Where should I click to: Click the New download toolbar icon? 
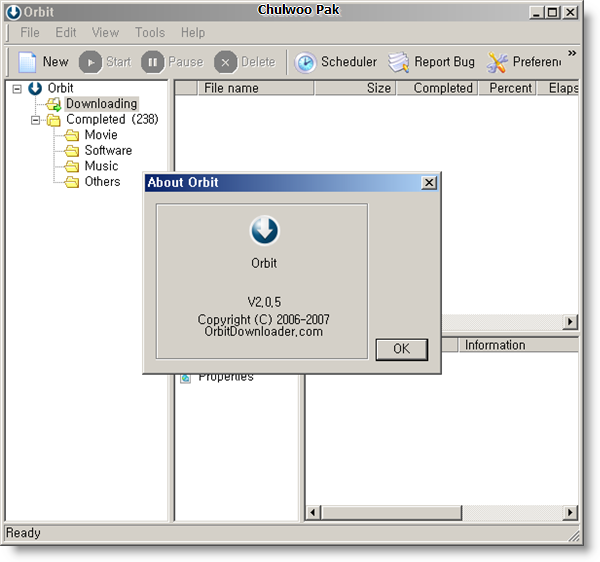[28, 62]
